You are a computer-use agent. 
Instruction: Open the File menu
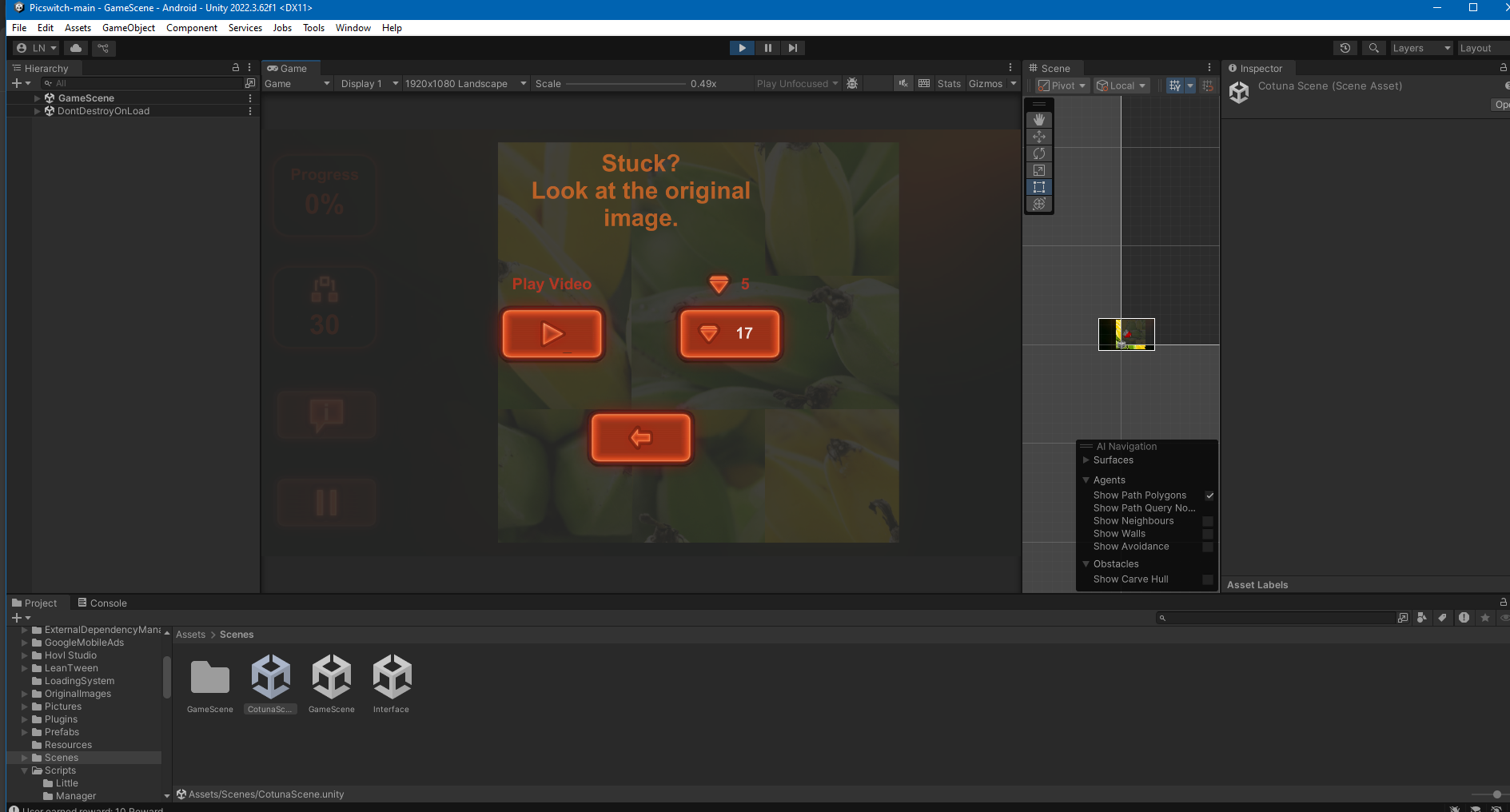pos(19,27)
